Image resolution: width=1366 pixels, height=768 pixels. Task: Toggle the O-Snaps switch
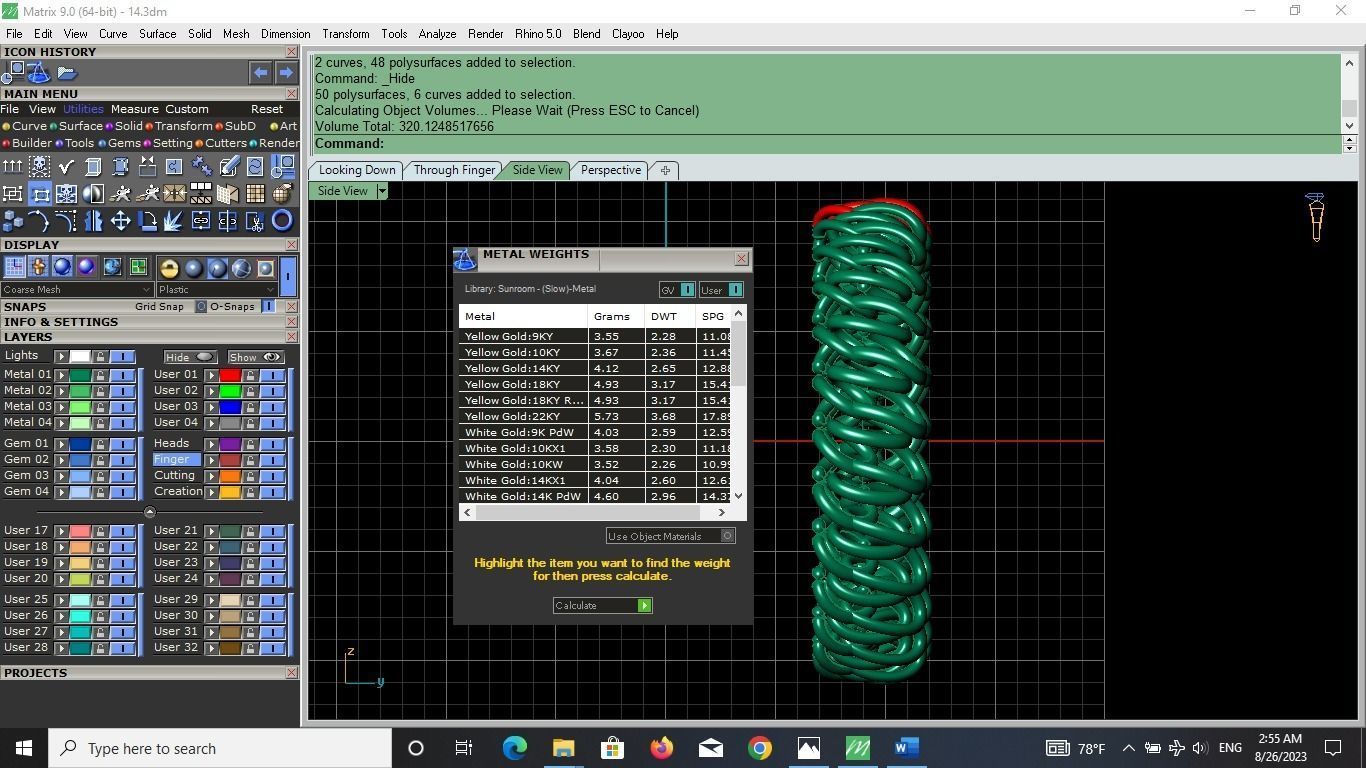pos(268,306)
